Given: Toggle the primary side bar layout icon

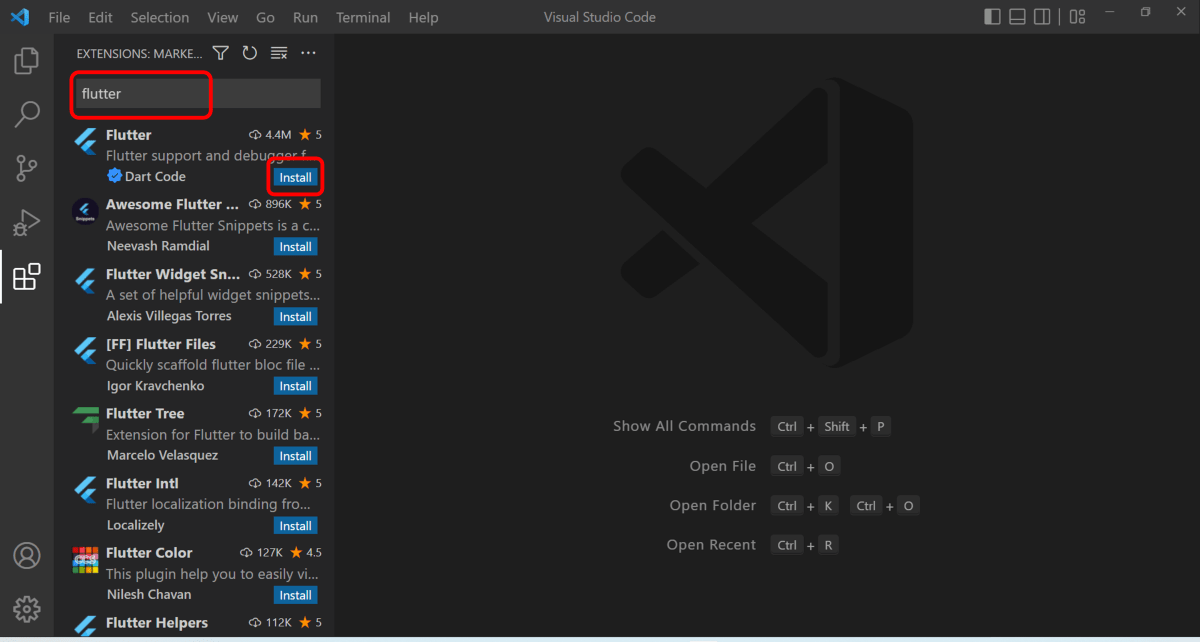Looking at the screenshot, I should click(992, 17).
